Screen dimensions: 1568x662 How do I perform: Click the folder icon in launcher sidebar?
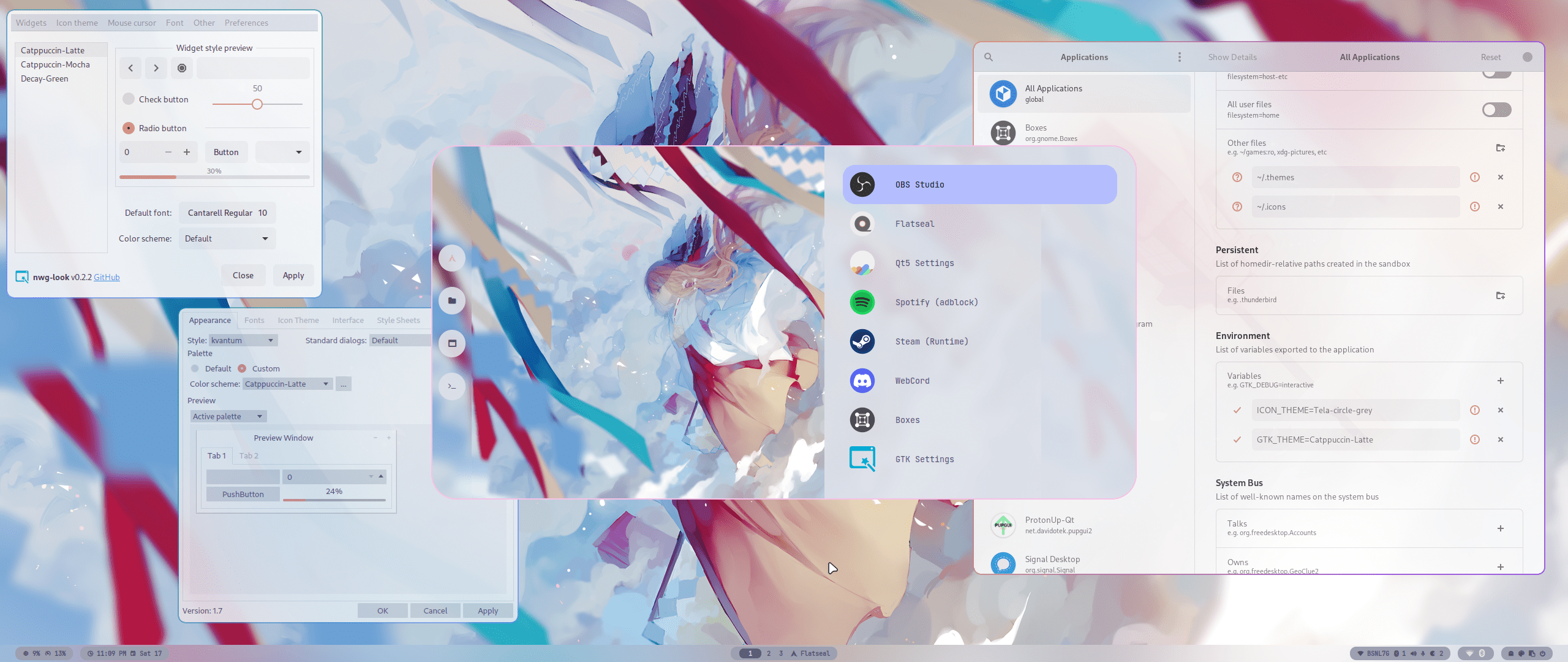[x=452, y=300]
